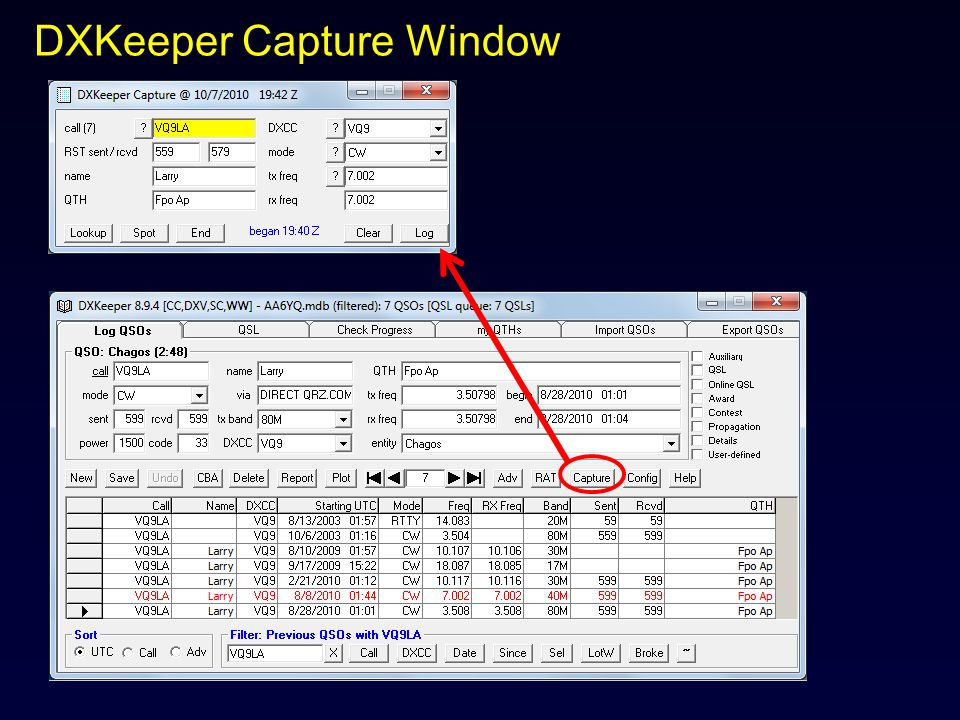Click the Spot button in Capture window

coord(144,233)
